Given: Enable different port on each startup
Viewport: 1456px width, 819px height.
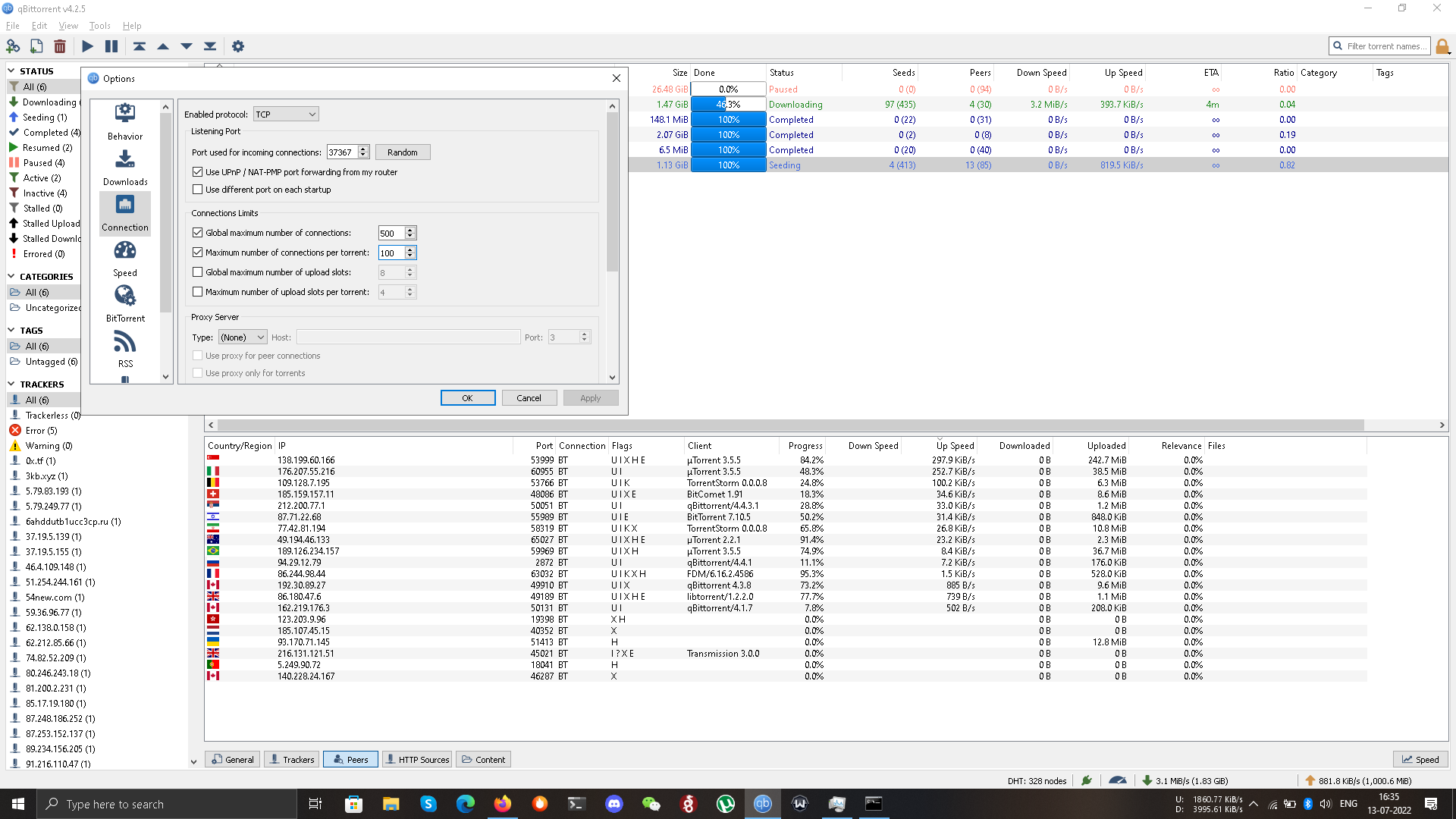Looking at the screenshot, I should pyautogui.click(x=198, y=190).
